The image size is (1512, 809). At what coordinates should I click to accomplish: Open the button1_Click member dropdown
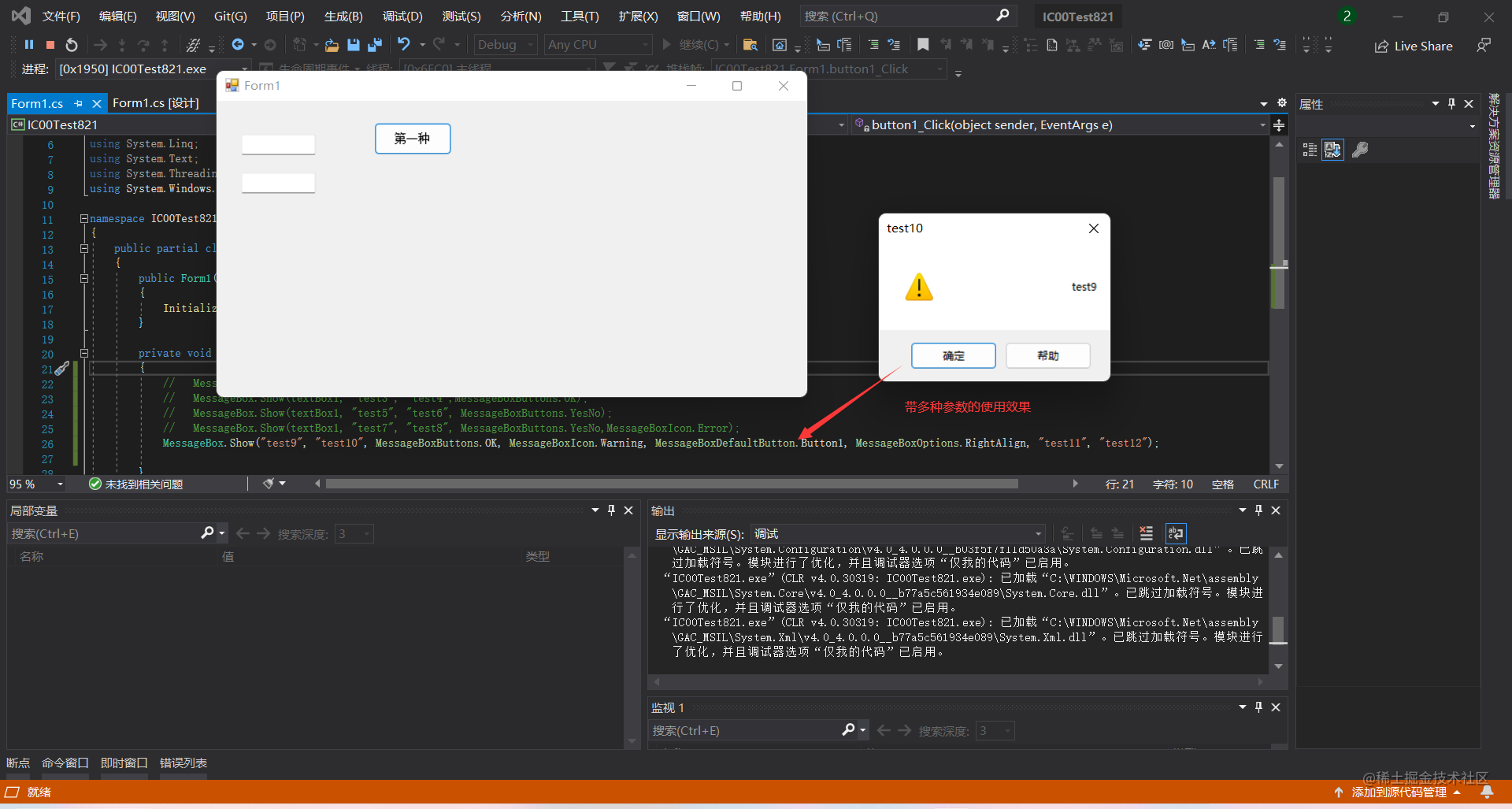1060,125
